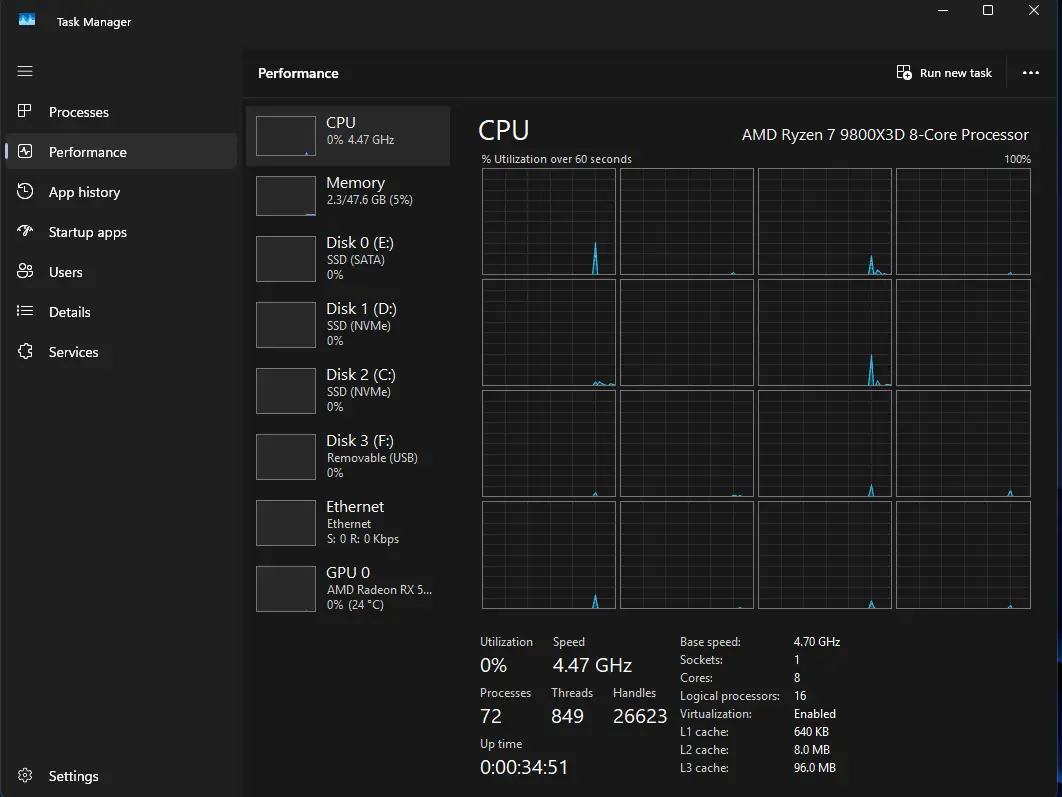Select the Disk 1 (D:) thumbnail
1062x797 pixels.
click(286, 324)
